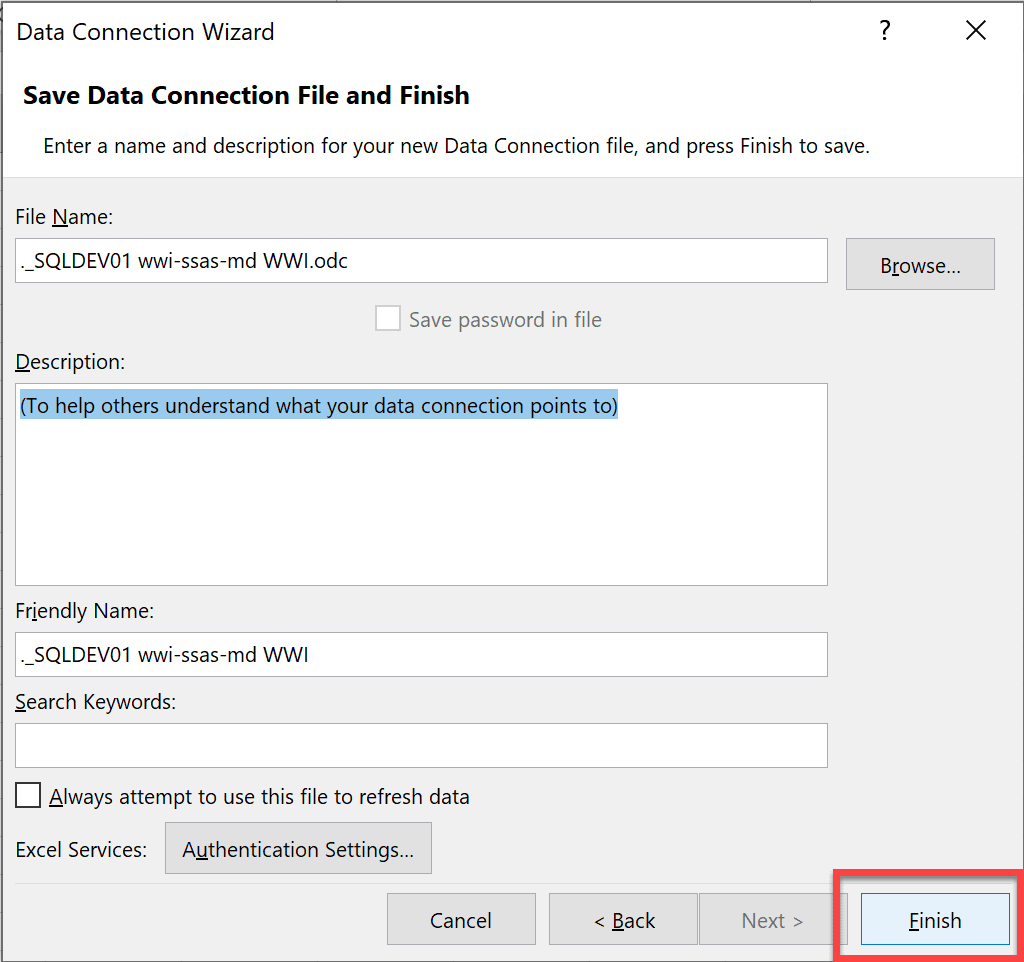Screen dimensions: 1024x962
Task: Close the Data Connection Wizard dialog
Action: coord(976,31)
